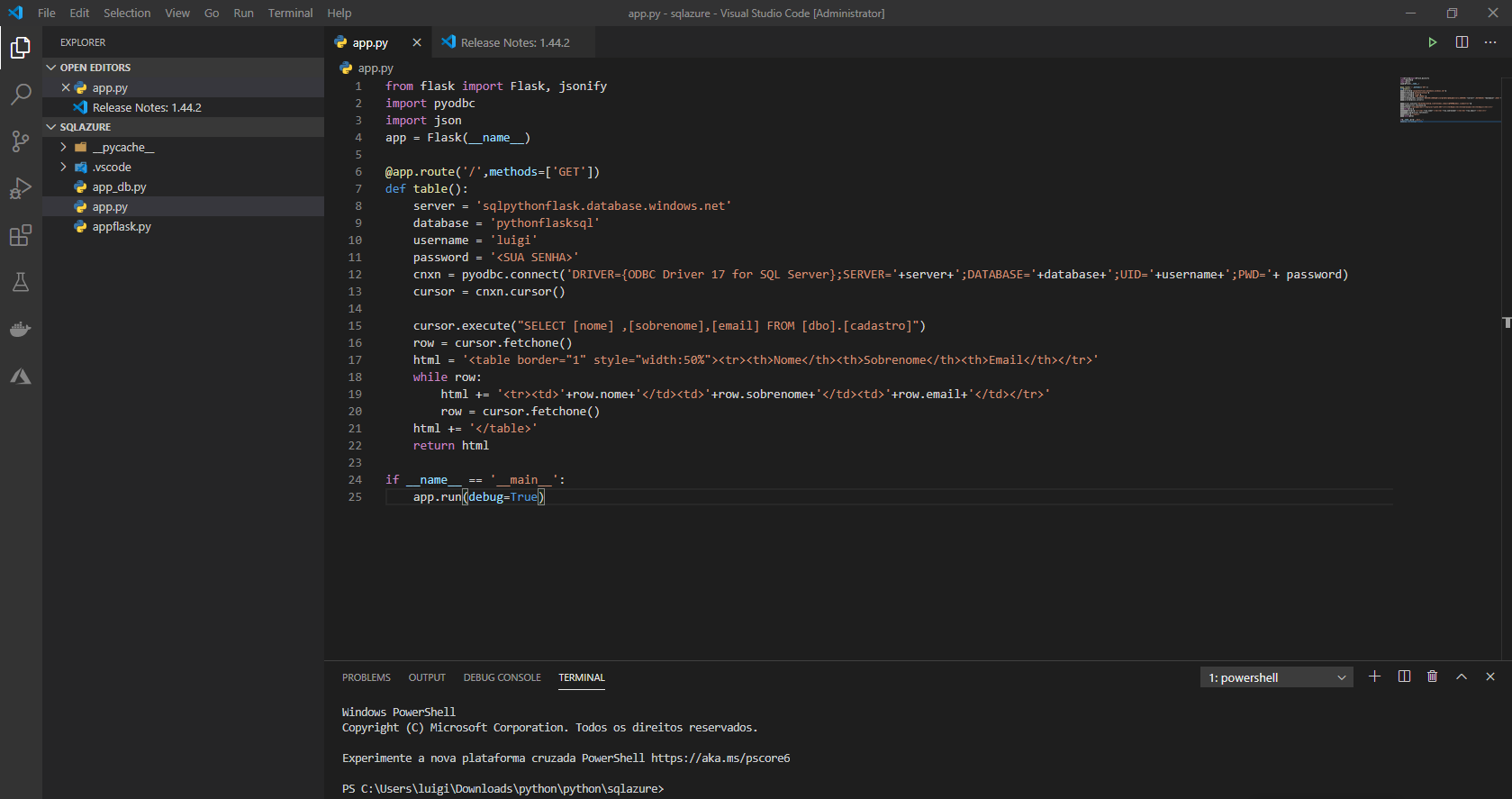This screenshot has height=799, width=1512.
Task: Select app.py under SQLAZURE folder
Action: (184, 206)
